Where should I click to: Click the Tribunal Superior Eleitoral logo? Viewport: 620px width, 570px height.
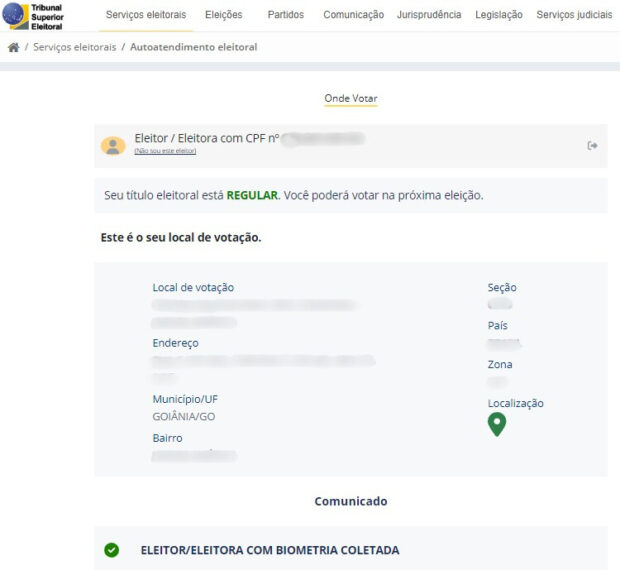(x=33, y=16)
